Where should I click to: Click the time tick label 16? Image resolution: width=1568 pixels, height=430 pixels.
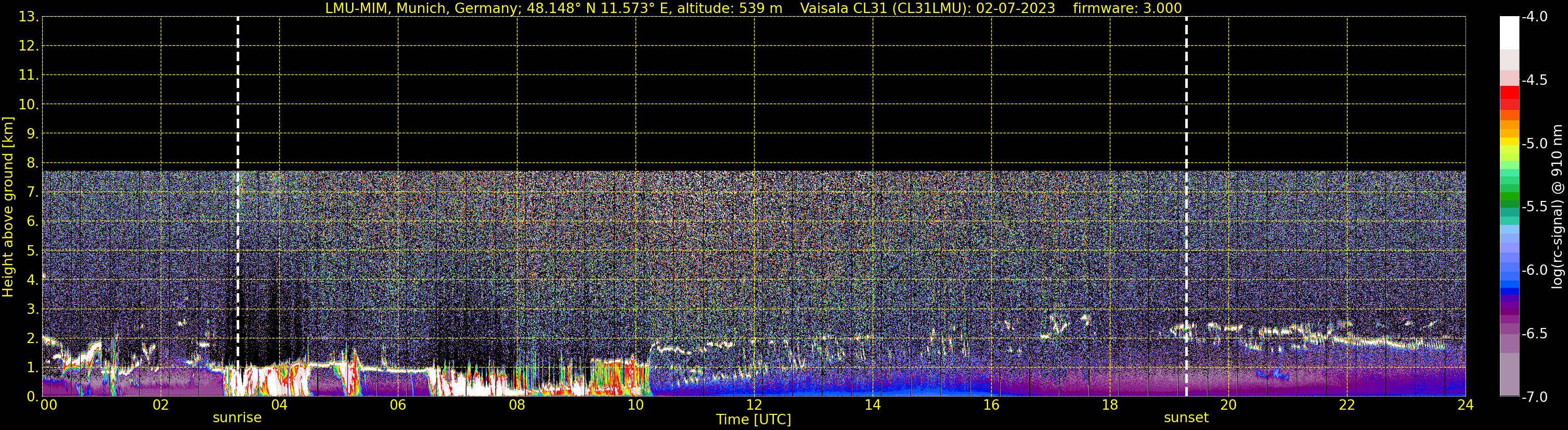coord(992,406)
